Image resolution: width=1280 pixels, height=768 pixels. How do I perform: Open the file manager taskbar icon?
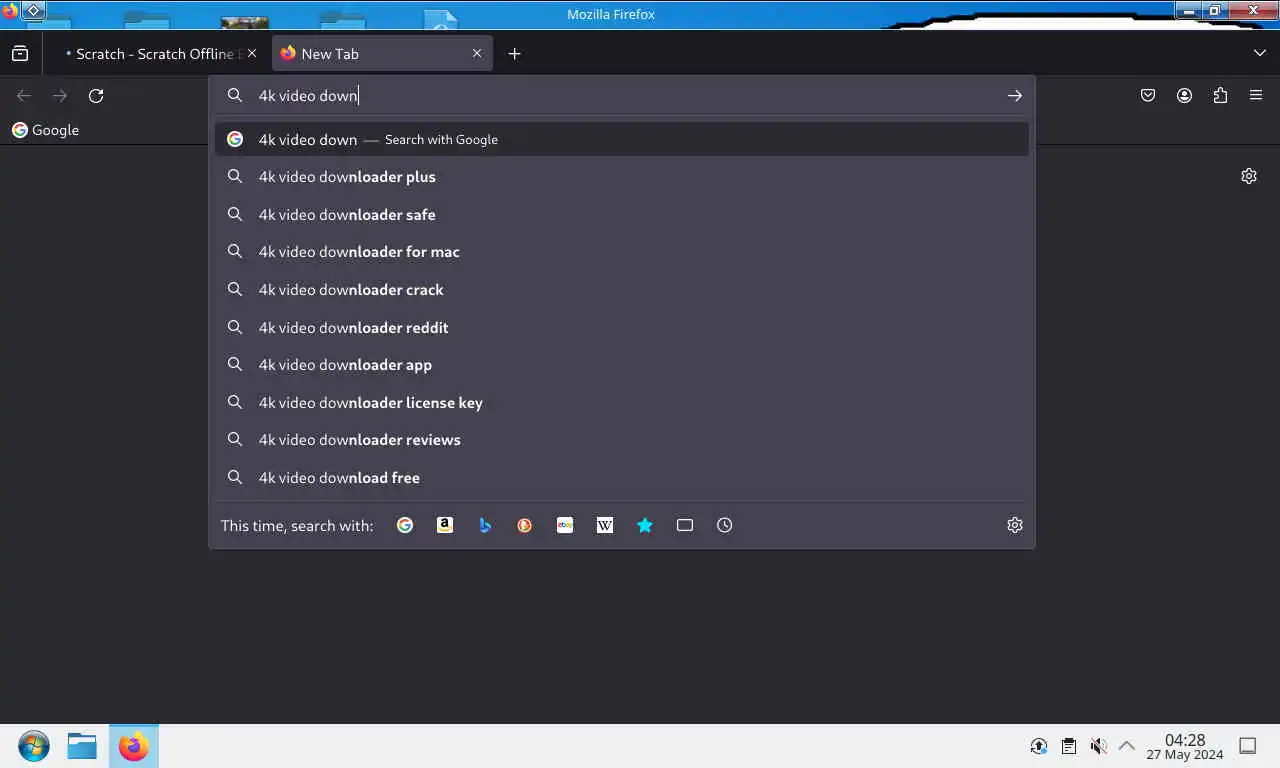coord(82,746)
